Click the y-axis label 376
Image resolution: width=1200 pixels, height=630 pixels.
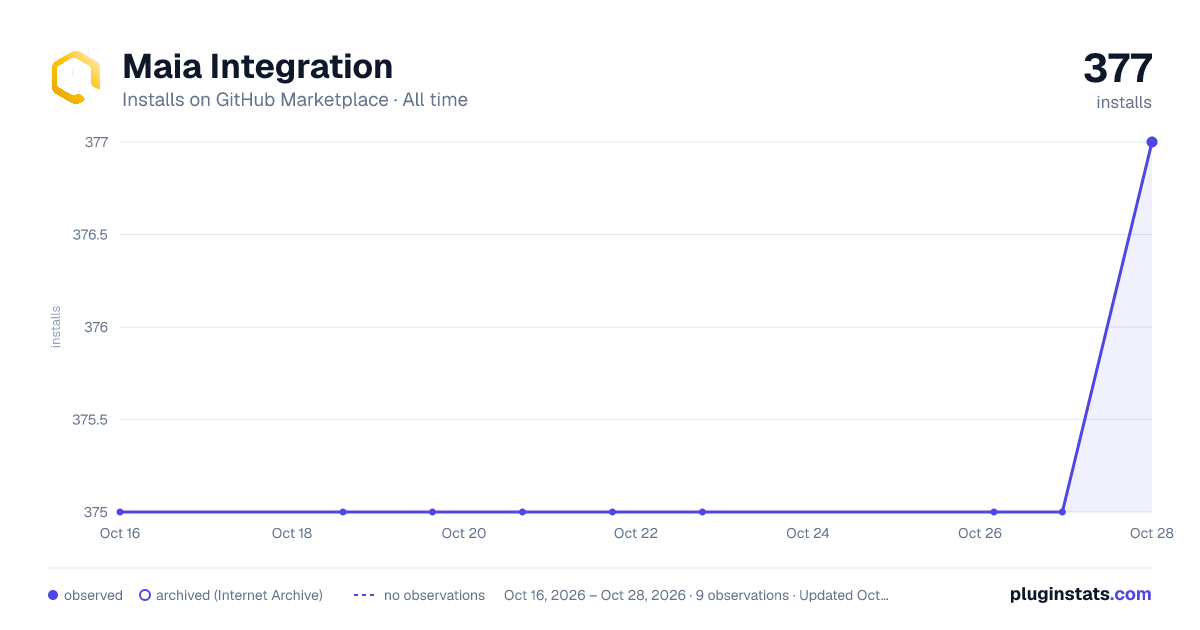point(97,327)
